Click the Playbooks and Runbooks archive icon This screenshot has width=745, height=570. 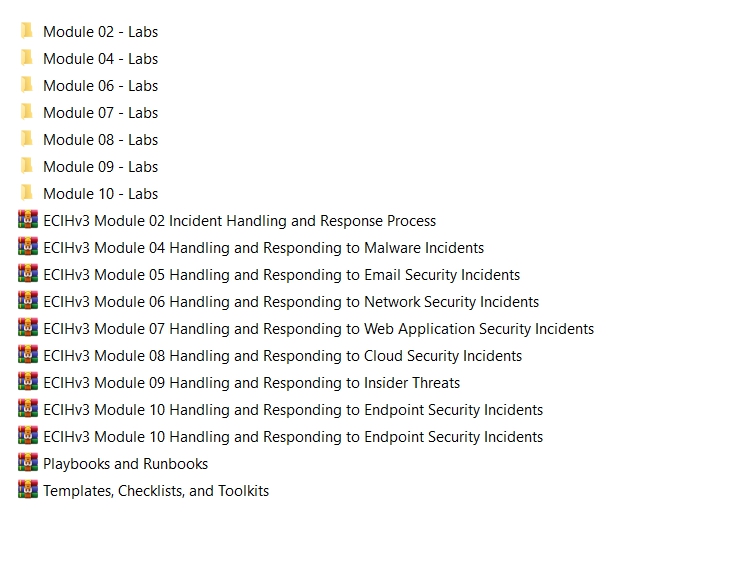(x=28, y=463)
